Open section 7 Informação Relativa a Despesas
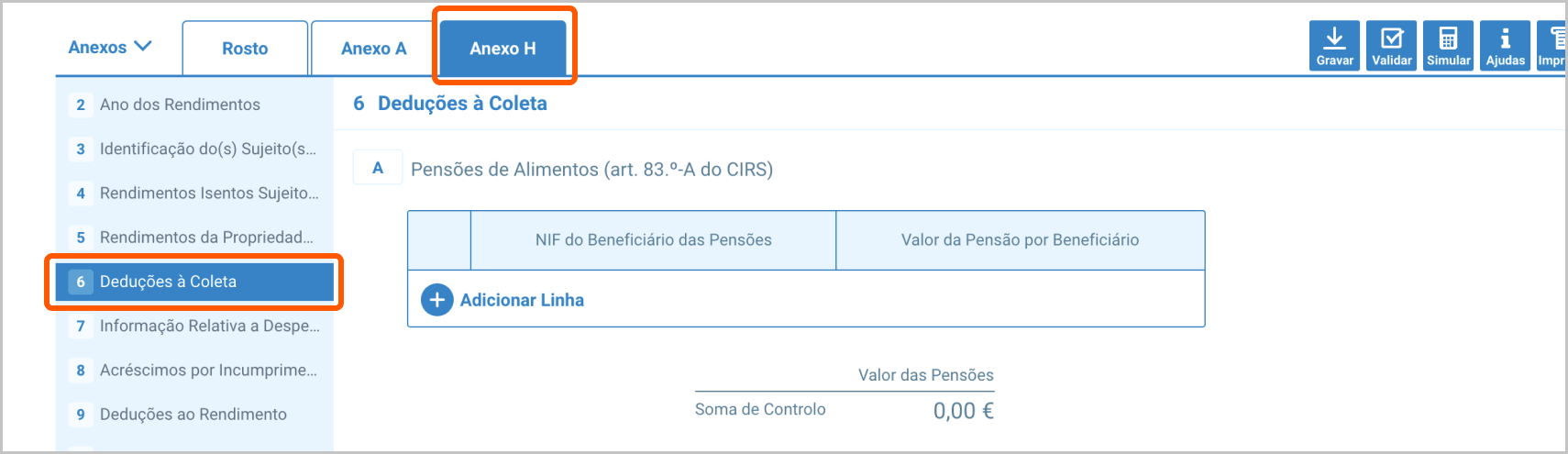1568x454 pixels. click(209, 326)
